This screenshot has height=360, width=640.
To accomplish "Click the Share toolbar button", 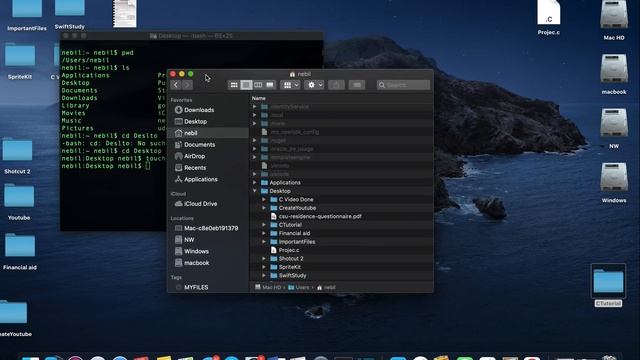I will [336, 85].
